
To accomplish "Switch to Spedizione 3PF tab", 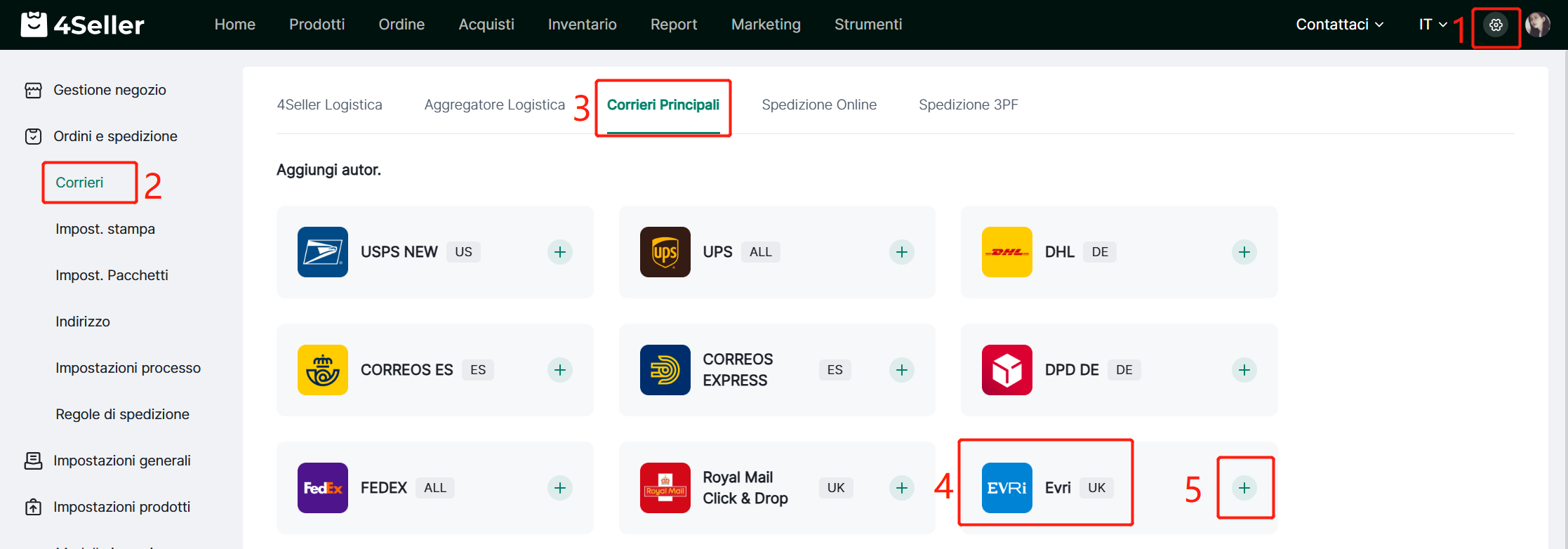I will pos(969,105).
